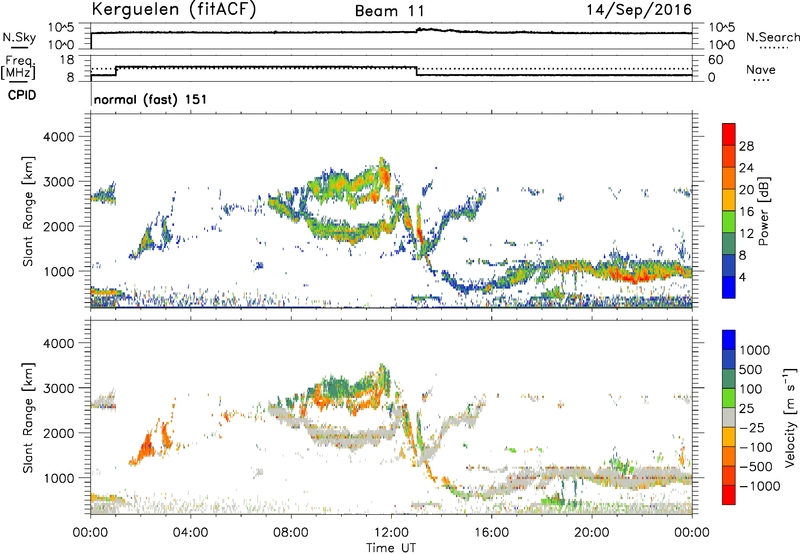The image size is (800, 554).
Task: Click 'normal (fast) 151' text
Action: [151, 99]
